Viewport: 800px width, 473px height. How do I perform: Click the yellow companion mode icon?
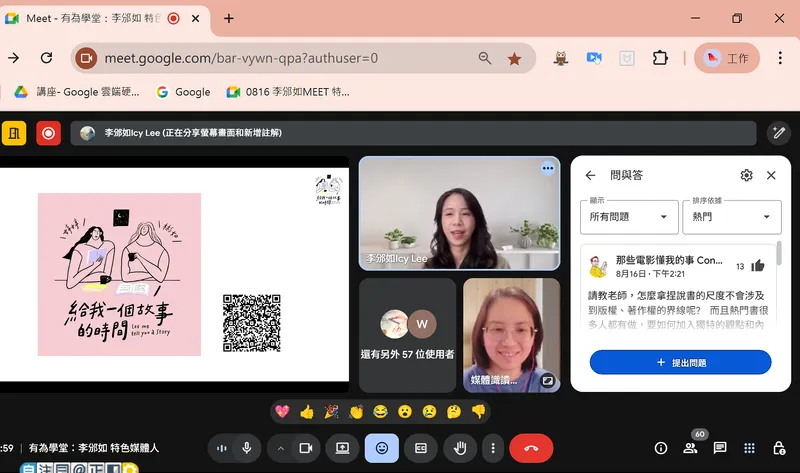coord(14,133)
